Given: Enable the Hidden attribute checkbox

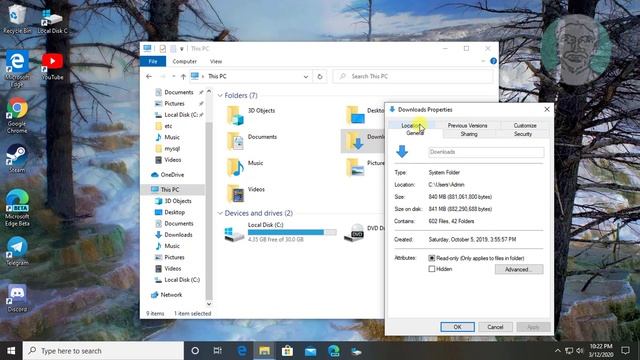Looking at the screenshot, I should pos(431,269).
